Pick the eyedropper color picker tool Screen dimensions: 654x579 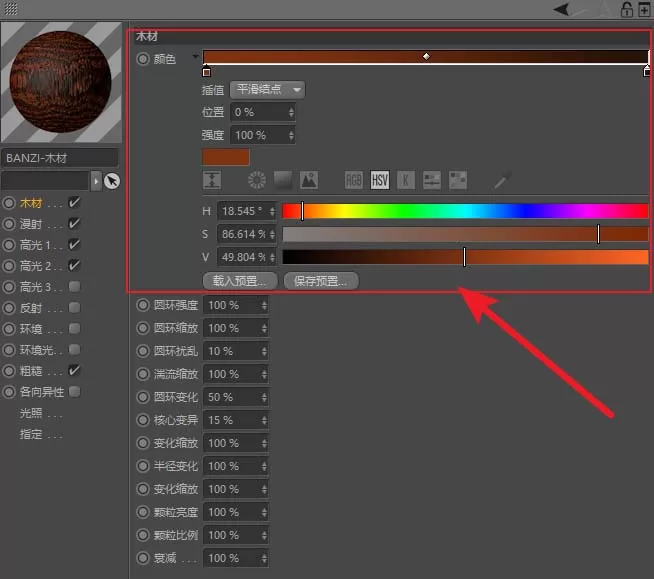[502, 180]
